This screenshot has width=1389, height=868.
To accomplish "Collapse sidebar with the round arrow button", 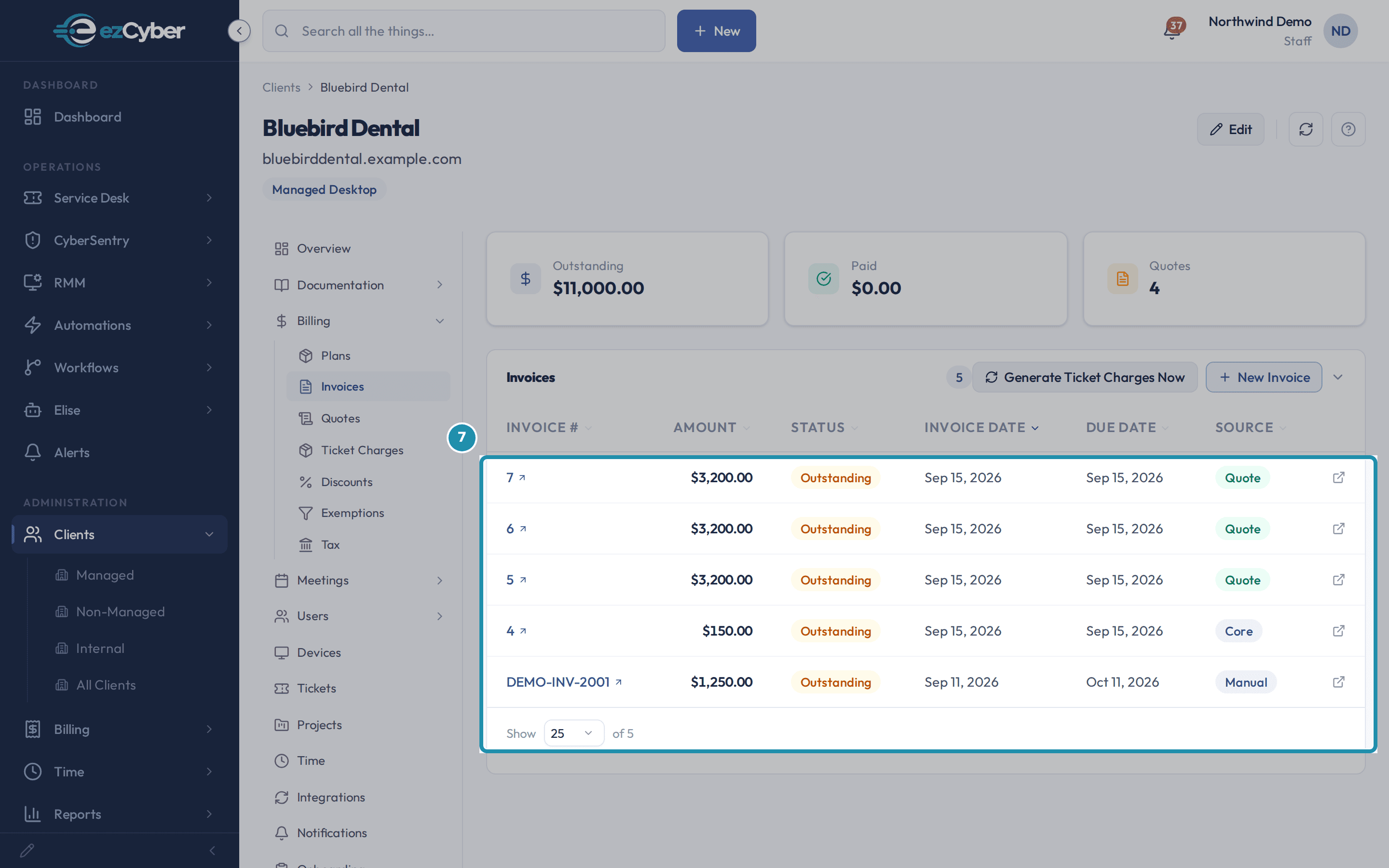I will (x=239, y=31).
